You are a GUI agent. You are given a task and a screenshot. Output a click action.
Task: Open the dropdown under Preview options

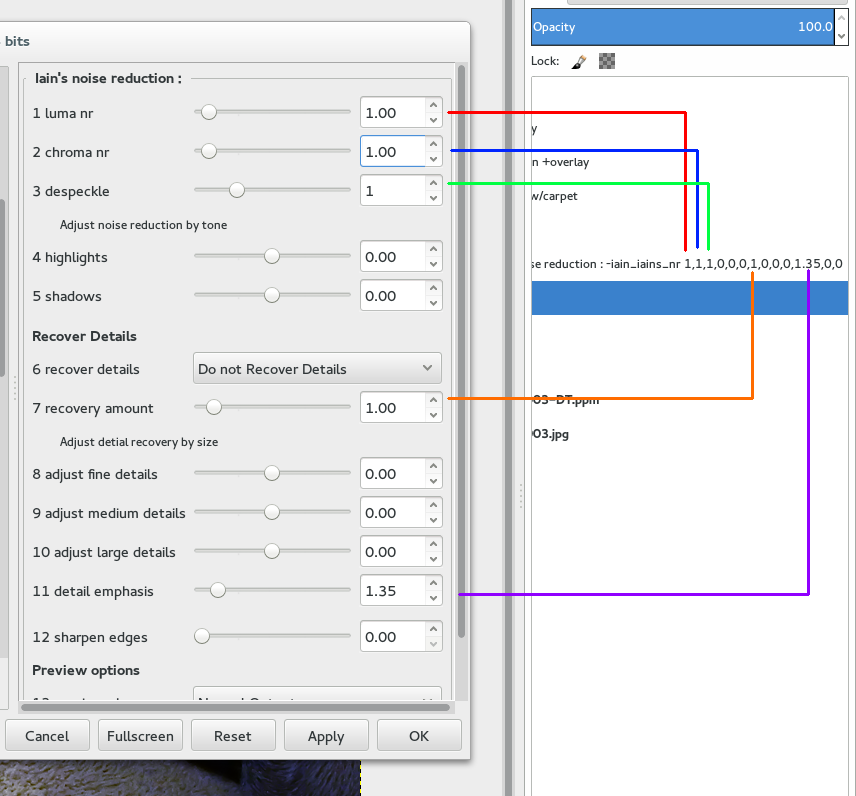(317, 699)
